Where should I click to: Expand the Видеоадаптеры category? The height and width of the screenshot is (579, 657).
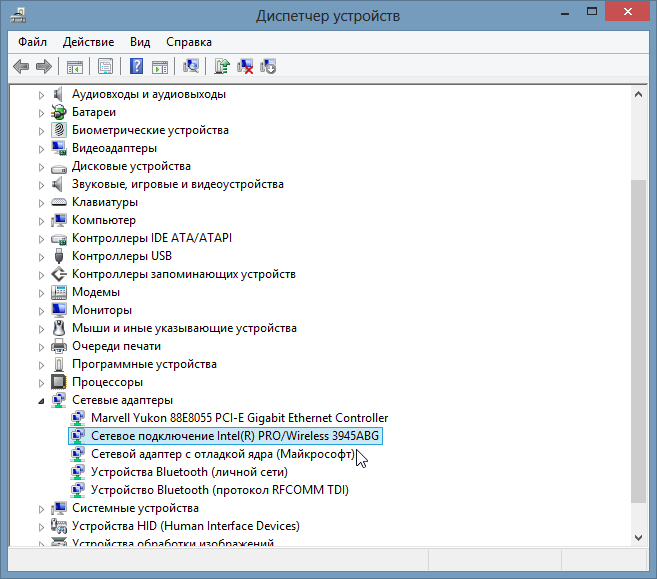point(42,148)
